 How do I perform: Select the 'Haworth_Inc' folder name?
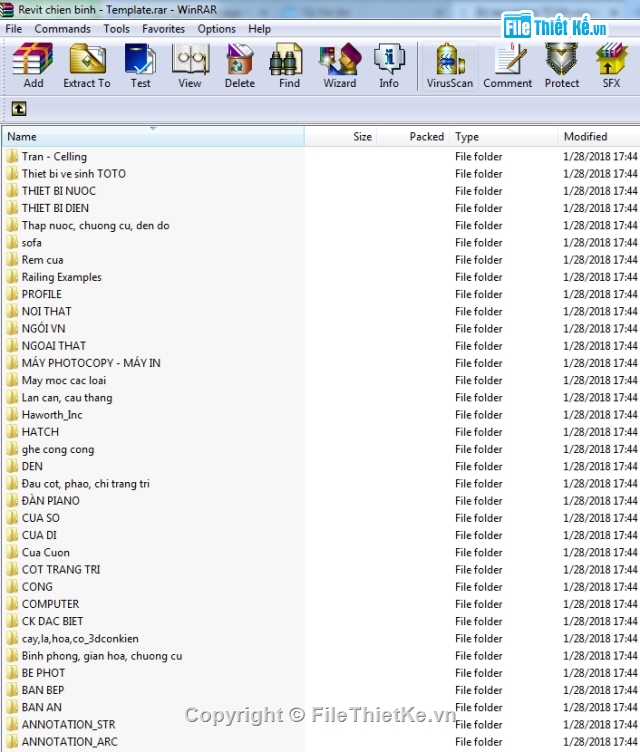[x=52, y=415]
